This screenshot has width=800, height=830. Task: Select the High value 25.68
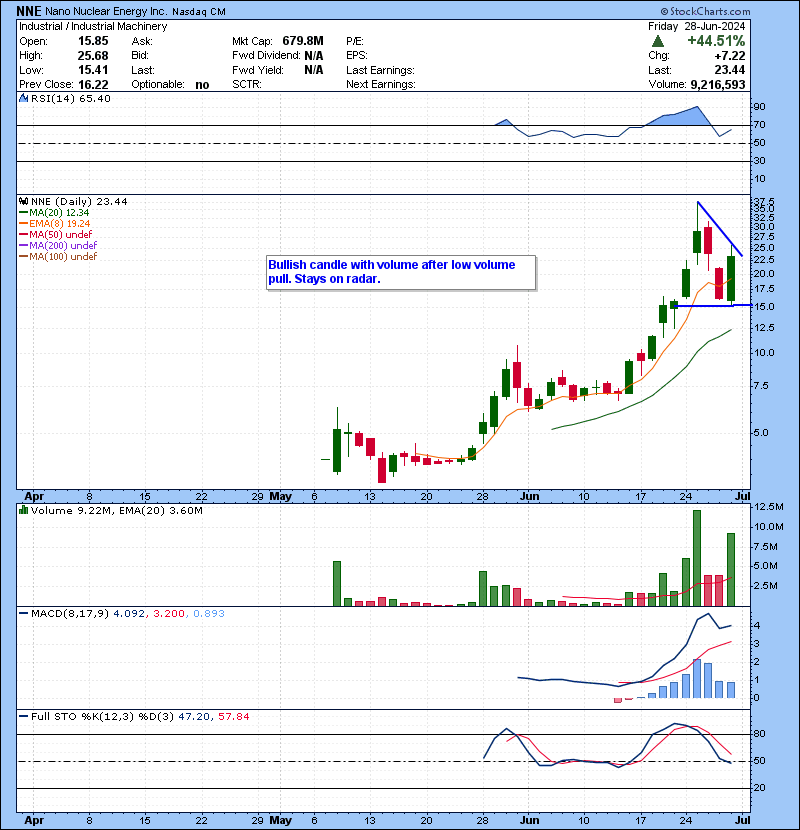(x=93, y=56)
